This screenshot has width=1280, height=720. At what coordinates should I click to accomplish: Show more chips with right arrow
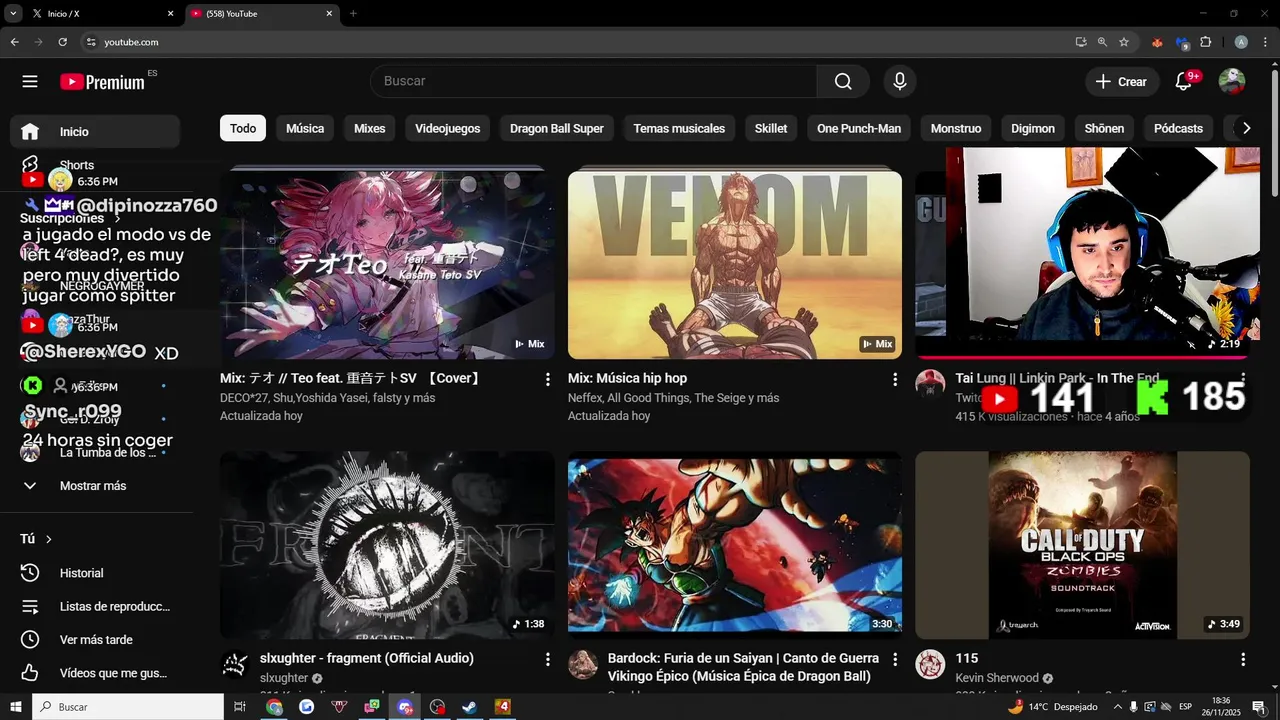coord(1246,128)
